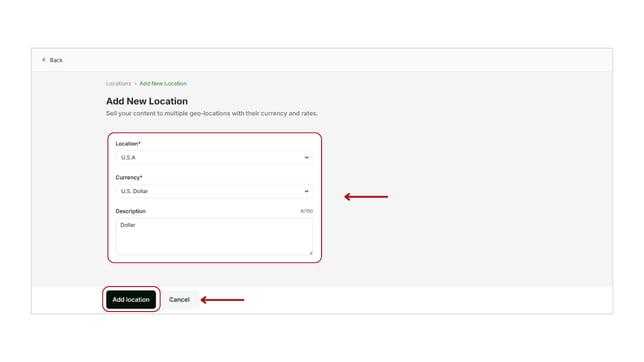Click the Currency* field label

click(x=129, y=178)
